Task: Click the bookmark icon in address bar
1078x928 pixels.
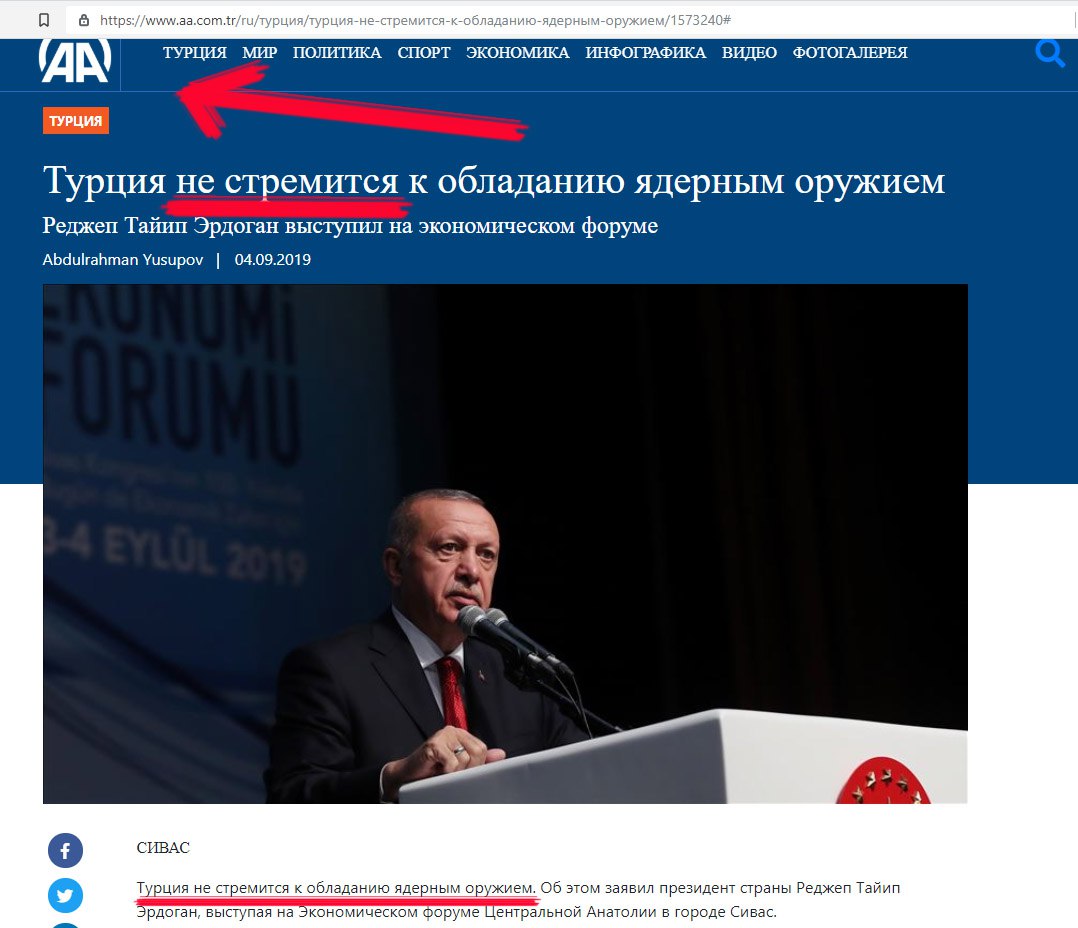Action: pos(44,20)
